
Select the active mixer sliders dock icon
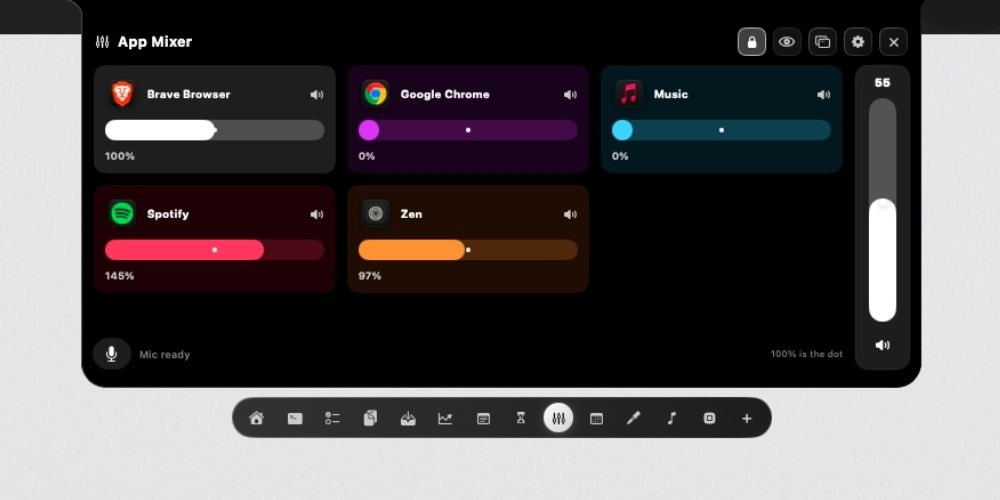point(558,418)
